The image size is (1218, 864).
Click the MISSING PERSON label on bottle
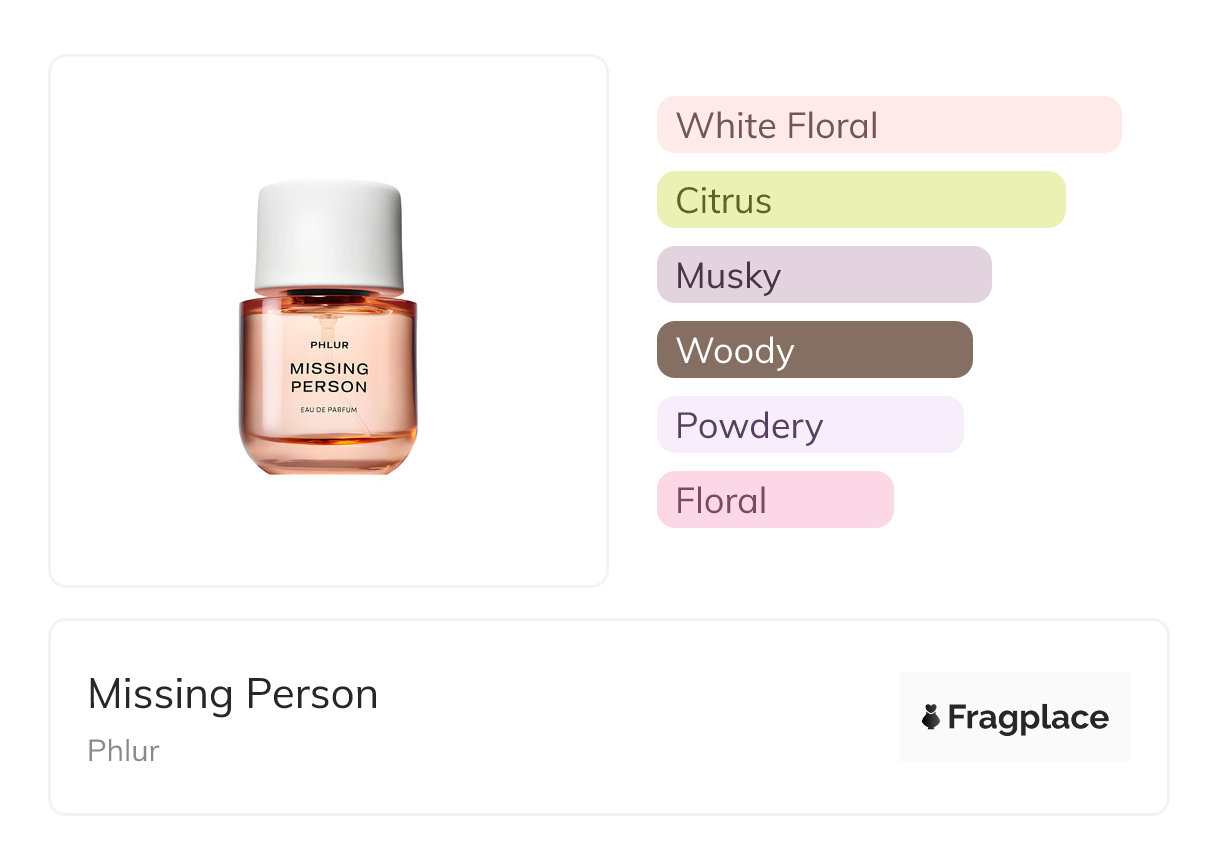point(329,378)
